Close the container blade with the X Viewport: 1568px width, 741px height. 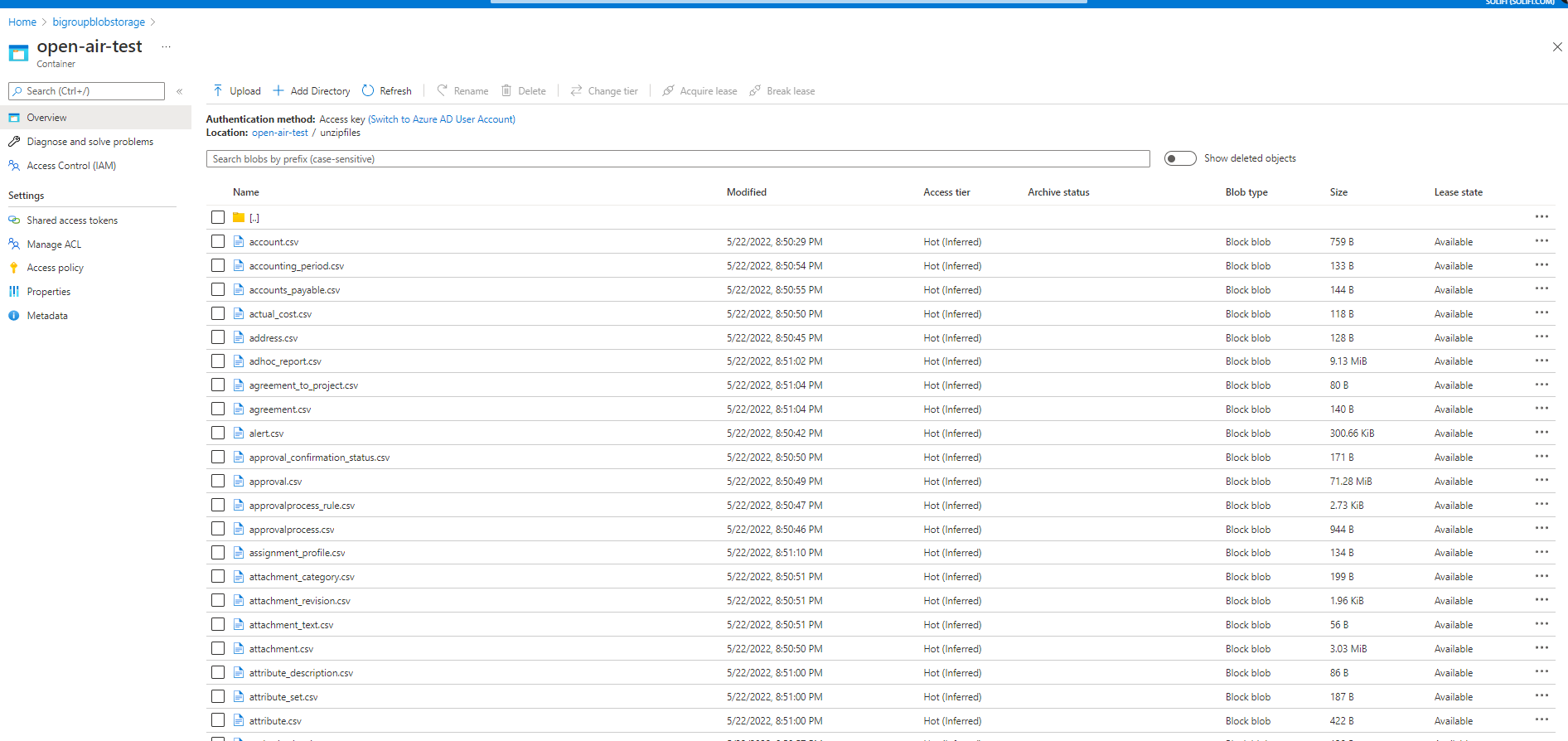point(1557,47)
